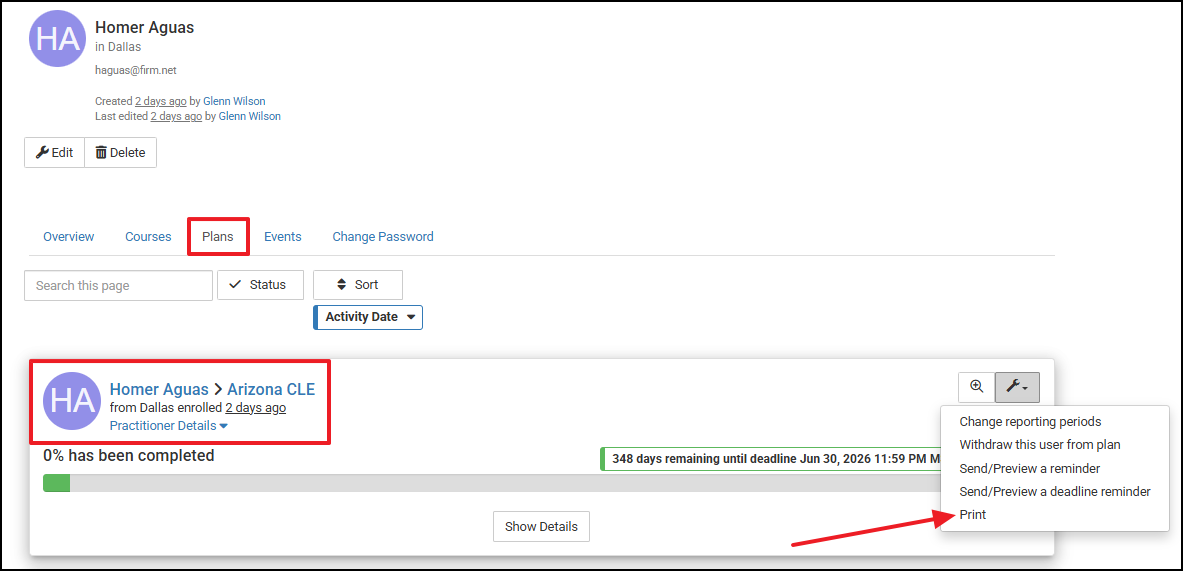Screen dimensions: 1183x571
Task: Open the wrench tools dropdown on plan card
Action: pos(1017,387)
